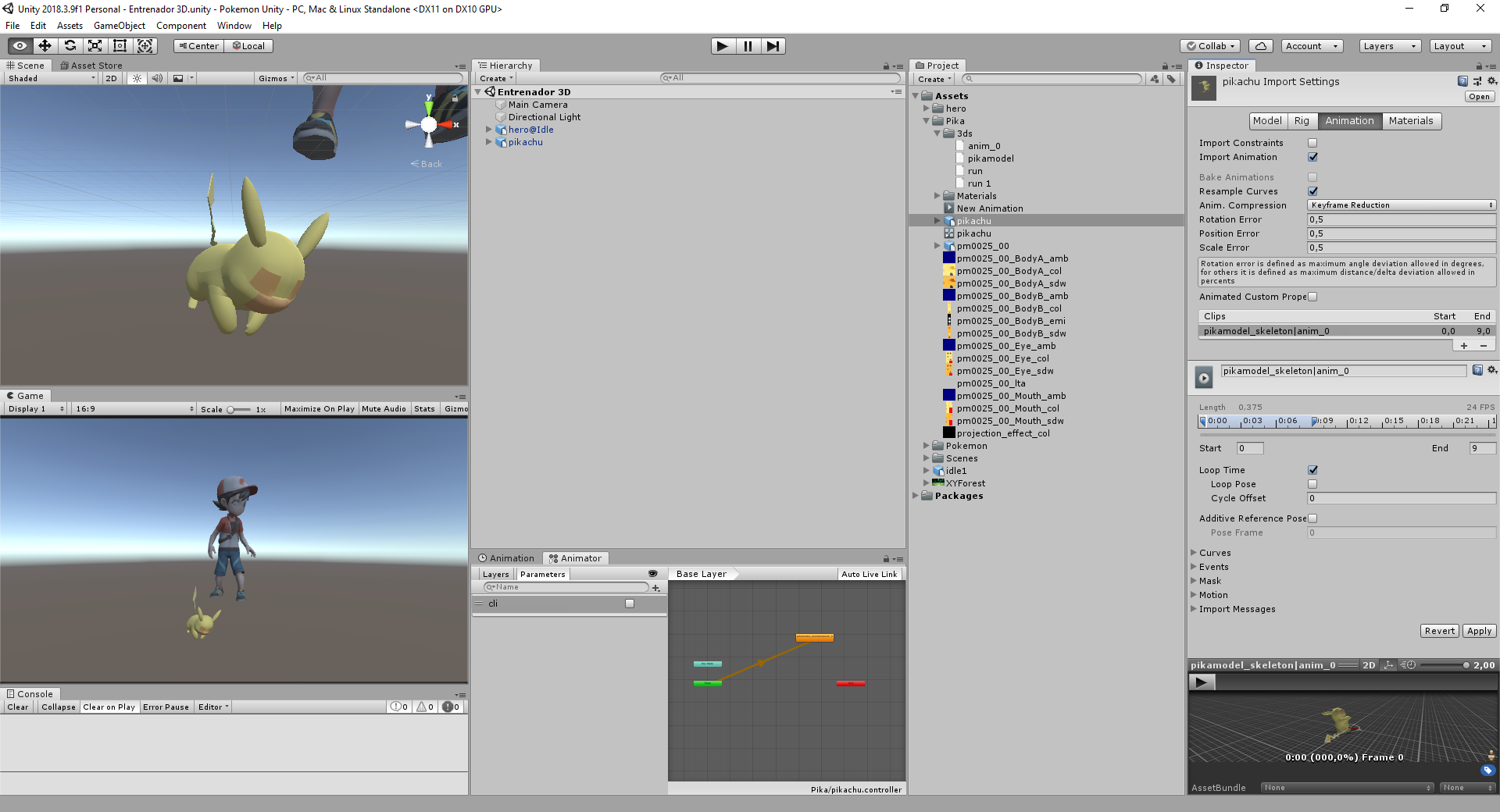Click the warning count icon in Console
Image resolution: width=1500 pixels, height=812 pixels.
click(425, 707)
